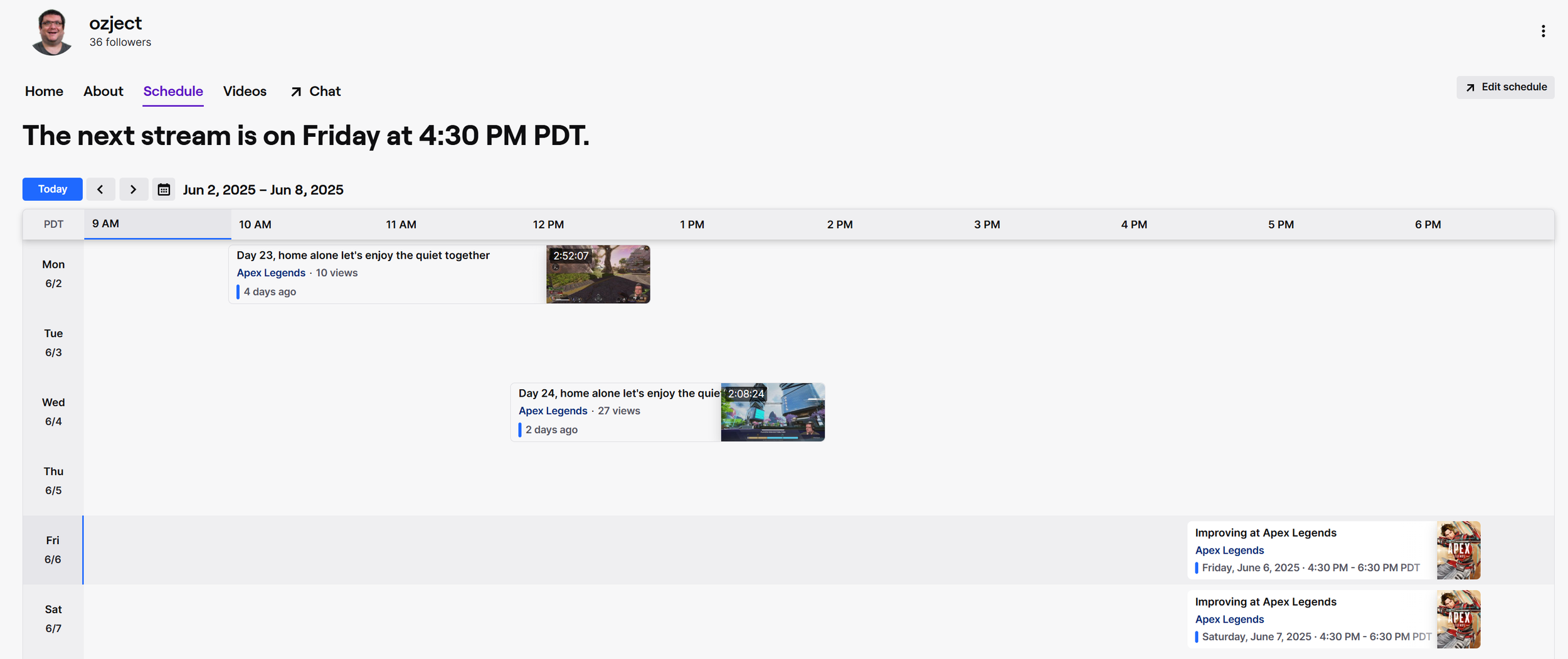Click Saturday, June 7, 2025 time text
The width and height of the screenshot is (1568, 659).
point(1316,637)
